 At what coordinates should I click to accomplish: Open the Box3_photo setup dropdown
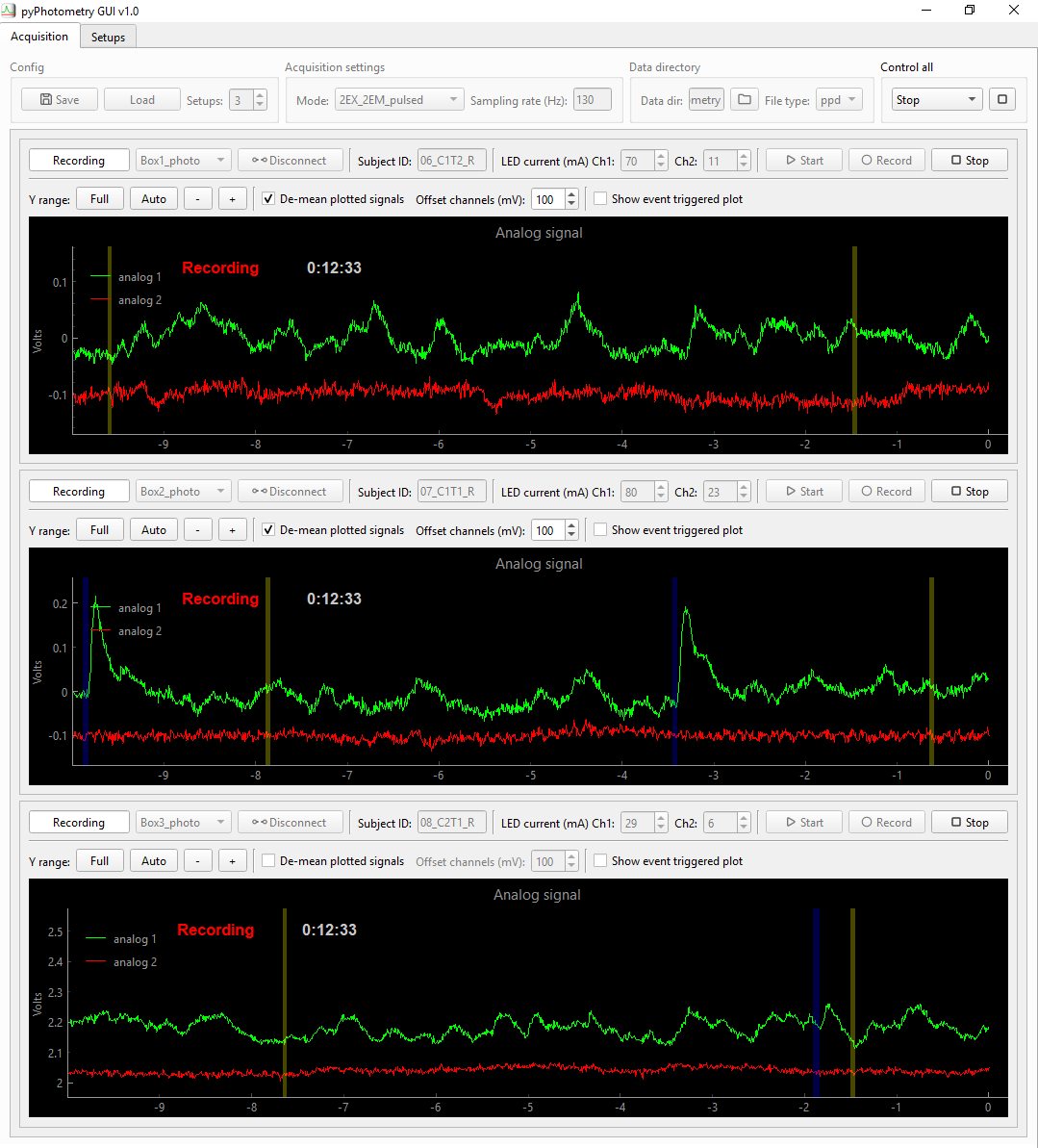183,822
